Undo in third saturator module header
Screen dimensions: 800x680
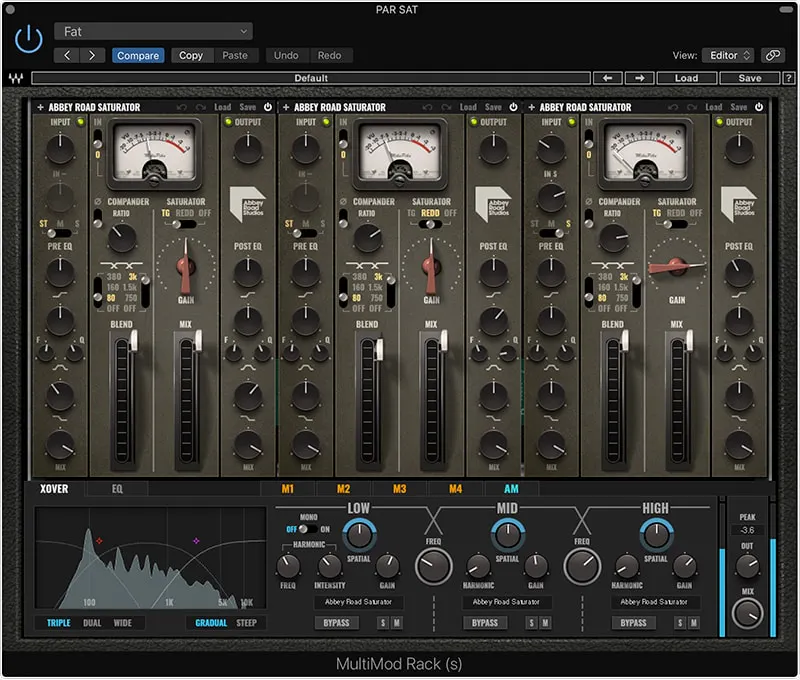pyautogui.click(x=673, y=107)
